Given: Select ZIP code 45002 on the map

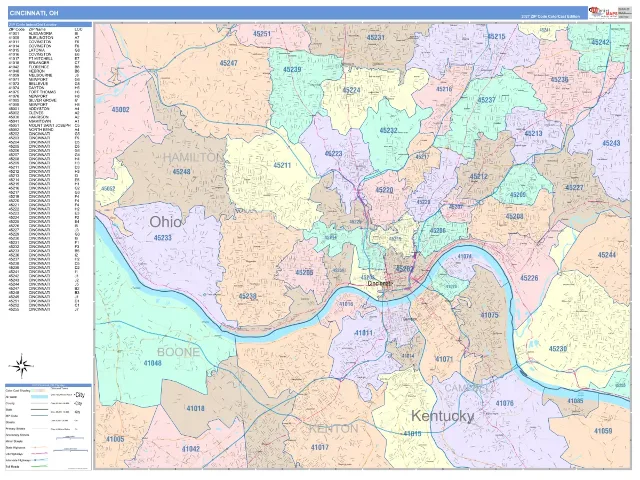Looking at the screenshot, I should [x=120, y=109].
